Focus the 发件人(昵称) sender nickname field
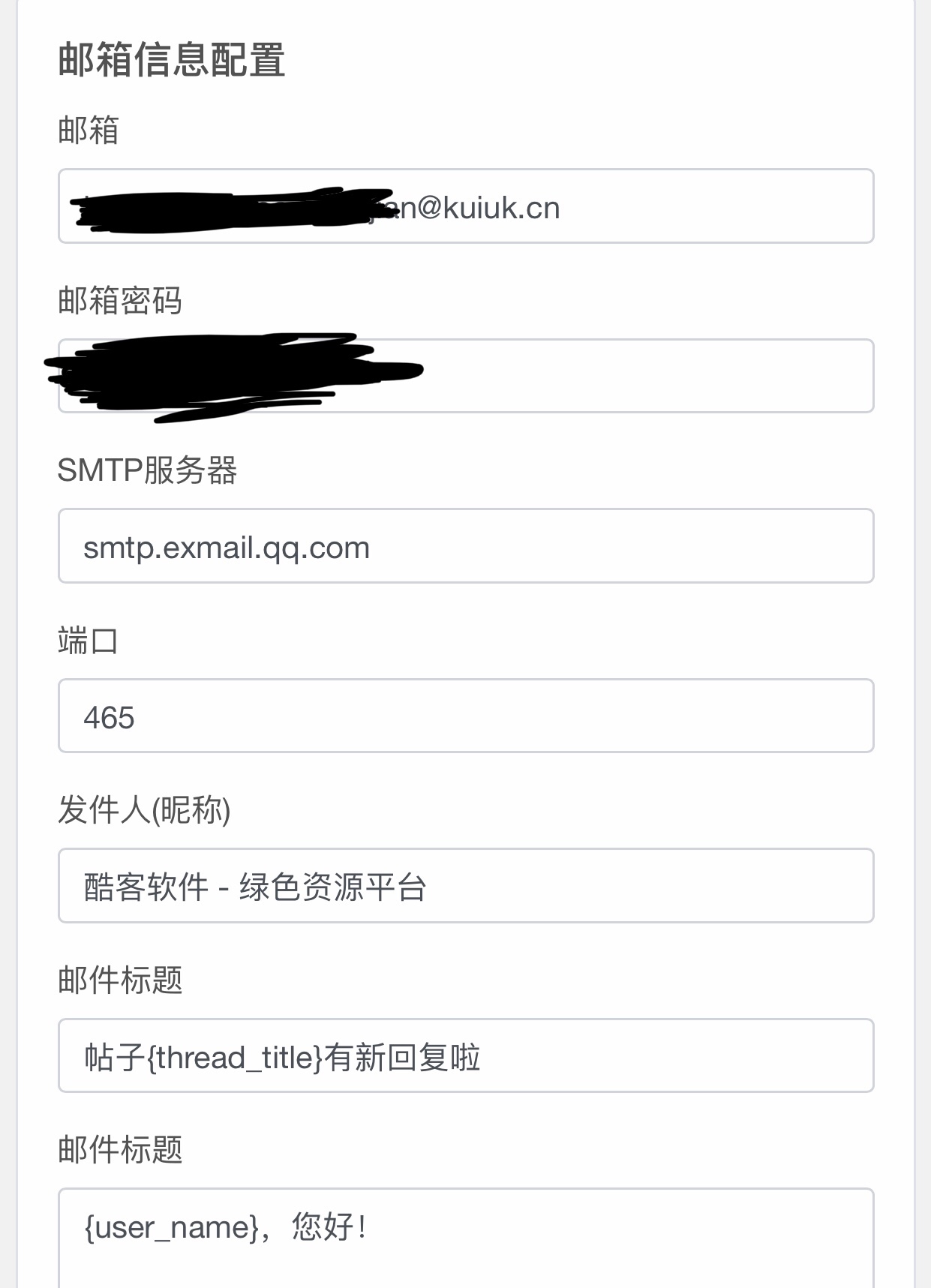Viewport: 931px width, 1288px height. pos(466,886)
